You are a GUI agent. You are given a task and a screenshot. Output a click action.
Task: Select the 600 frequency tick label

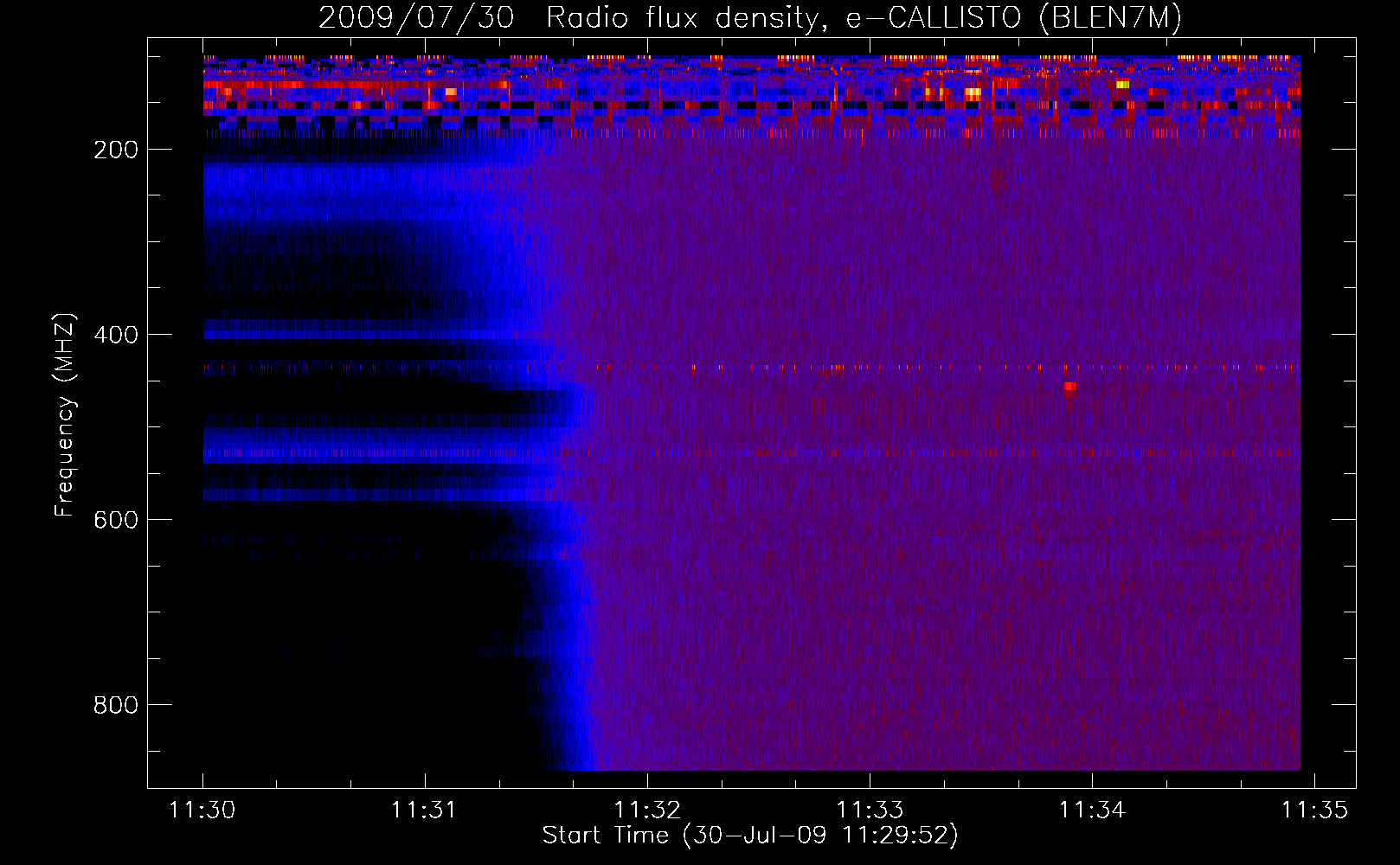point(116,520)
